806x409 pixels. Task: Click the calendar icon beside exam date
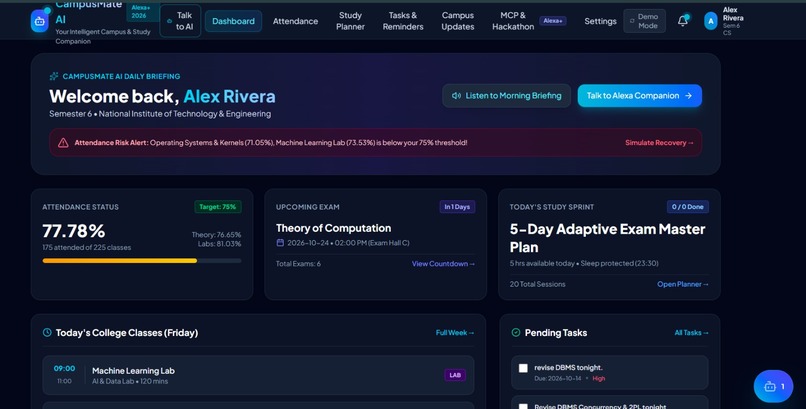(280, 243)
